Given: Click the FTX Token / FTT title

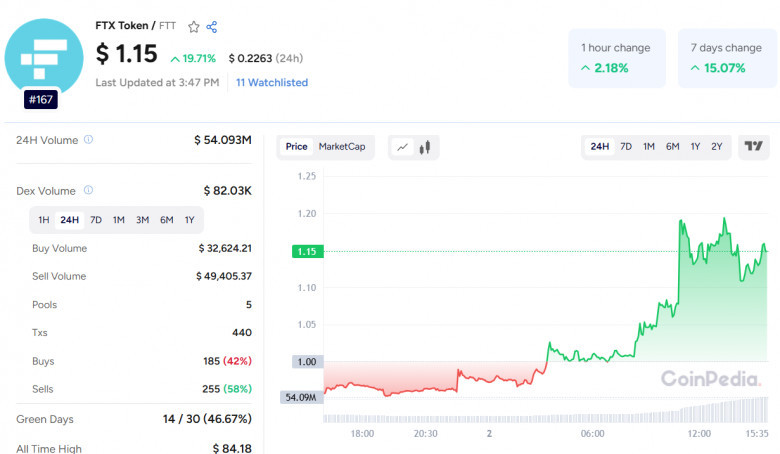Looking at the screenshot, I should 135,26.
